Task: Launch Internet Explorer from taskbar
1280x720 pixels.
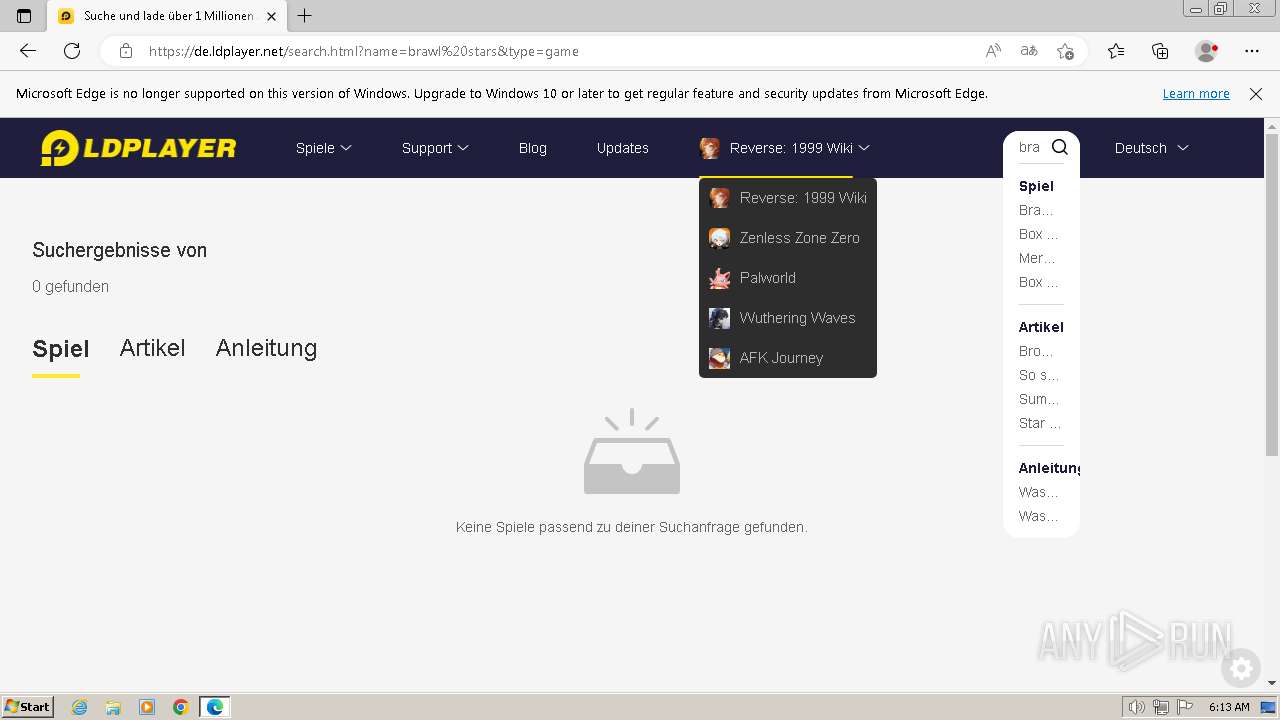Action: click(80, 707)
